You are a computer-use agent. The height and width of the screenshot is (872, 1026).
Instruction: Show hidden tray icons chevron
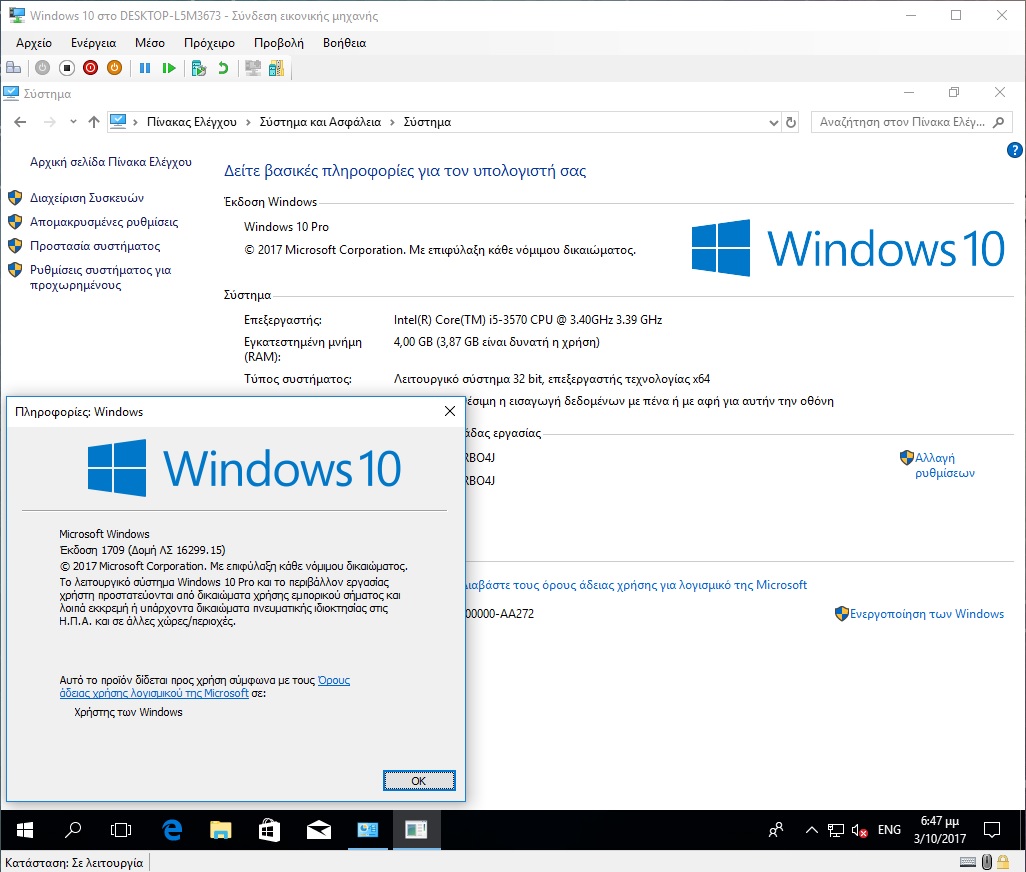coord(811,830)
